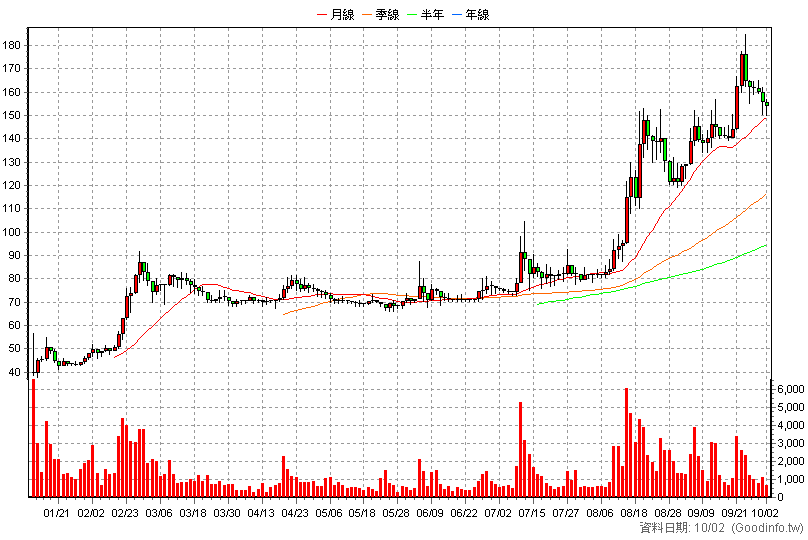Click the 40 price axis label

click(14, 372)
